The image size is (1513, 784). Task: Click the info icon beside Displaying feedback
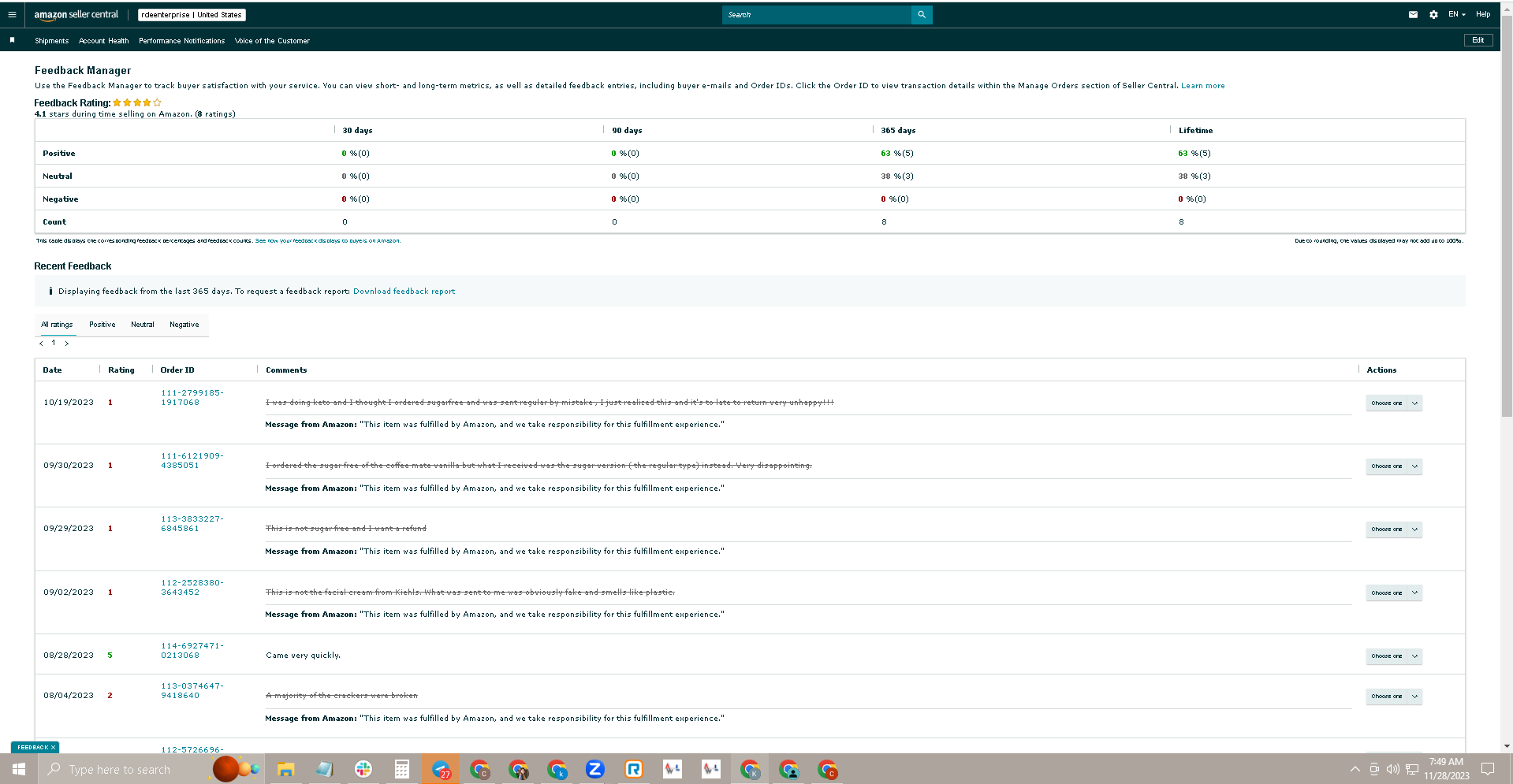tap(50, 292)
